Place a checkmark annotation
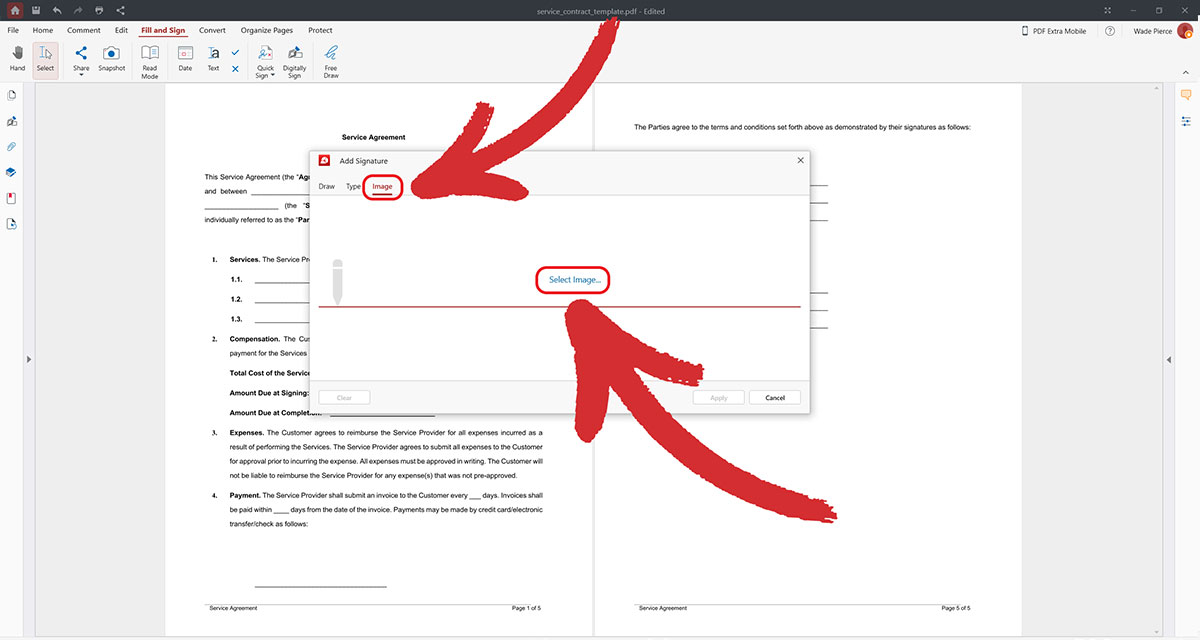Viewport: 1200px width, 640px height. coord(235,52)
